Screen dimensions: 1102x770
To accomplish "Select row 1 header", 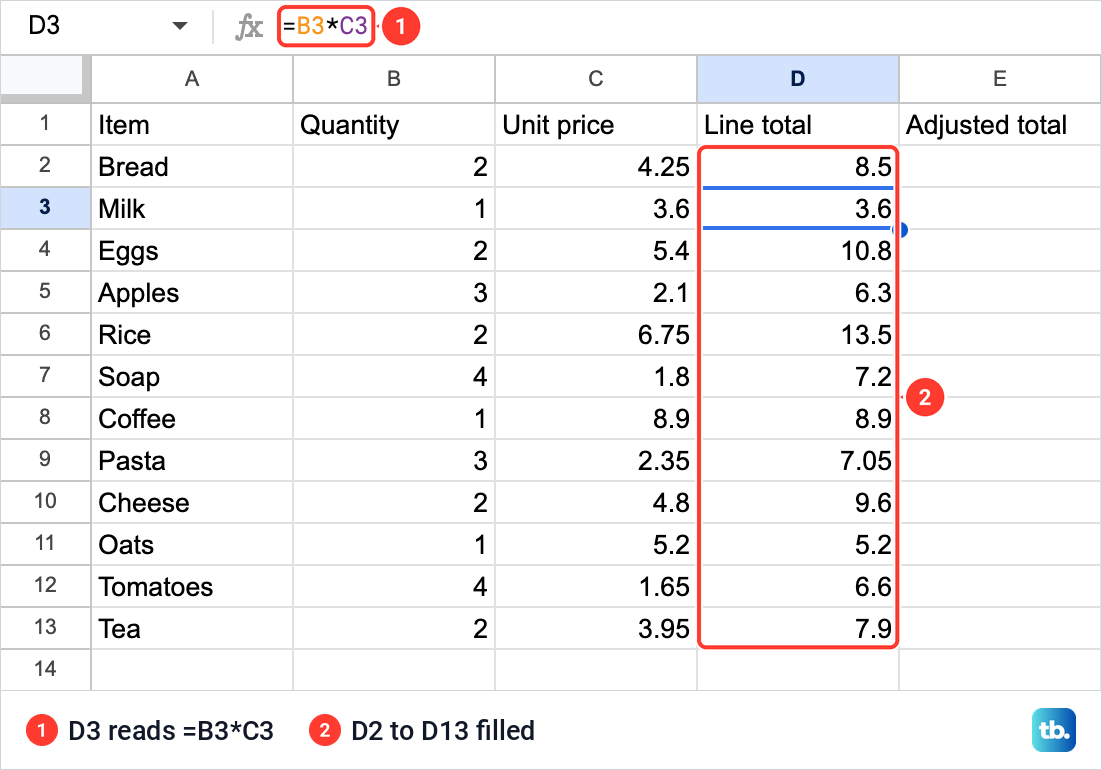I will (x=45, y=124).
